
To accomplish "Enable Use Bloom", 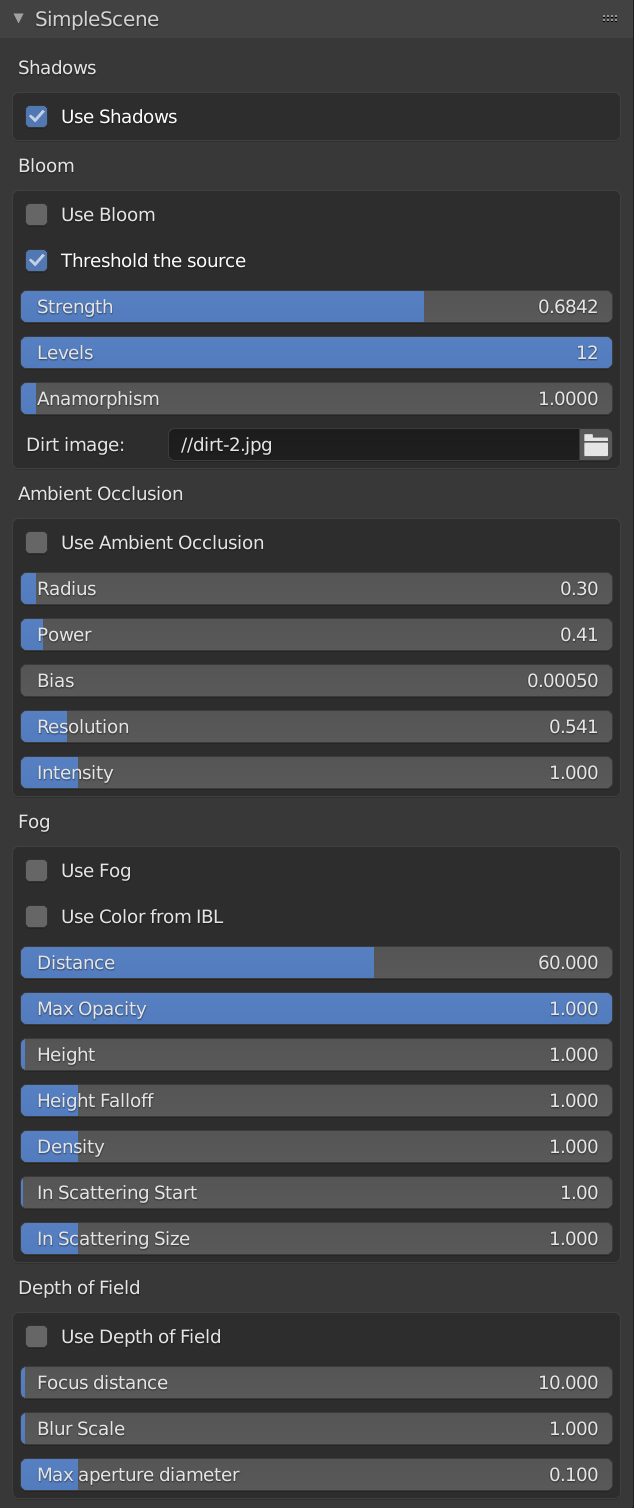I will (36, 214).
